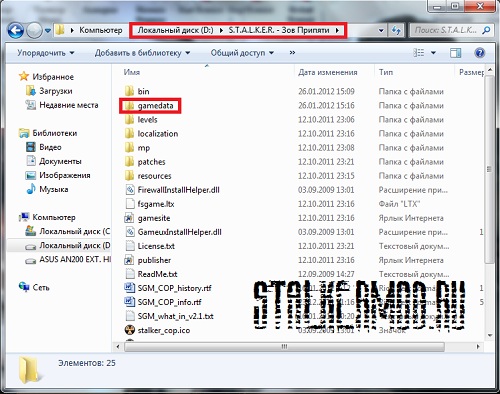The height and width of the screenshot is (394, 500).
Task: Open the Общий доступ menu
Action: point(242,53)
